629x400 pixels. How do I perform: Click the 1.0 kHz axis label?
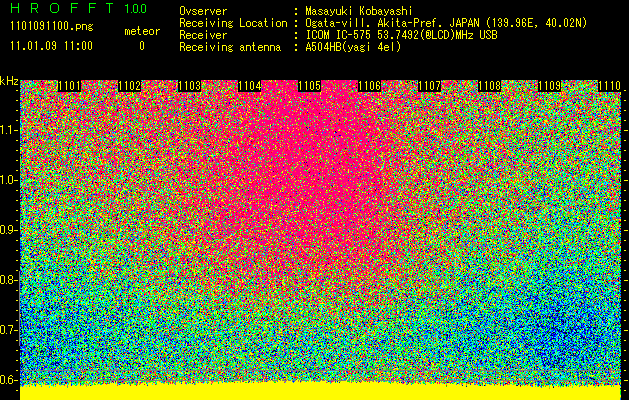[x=7, y=180]
